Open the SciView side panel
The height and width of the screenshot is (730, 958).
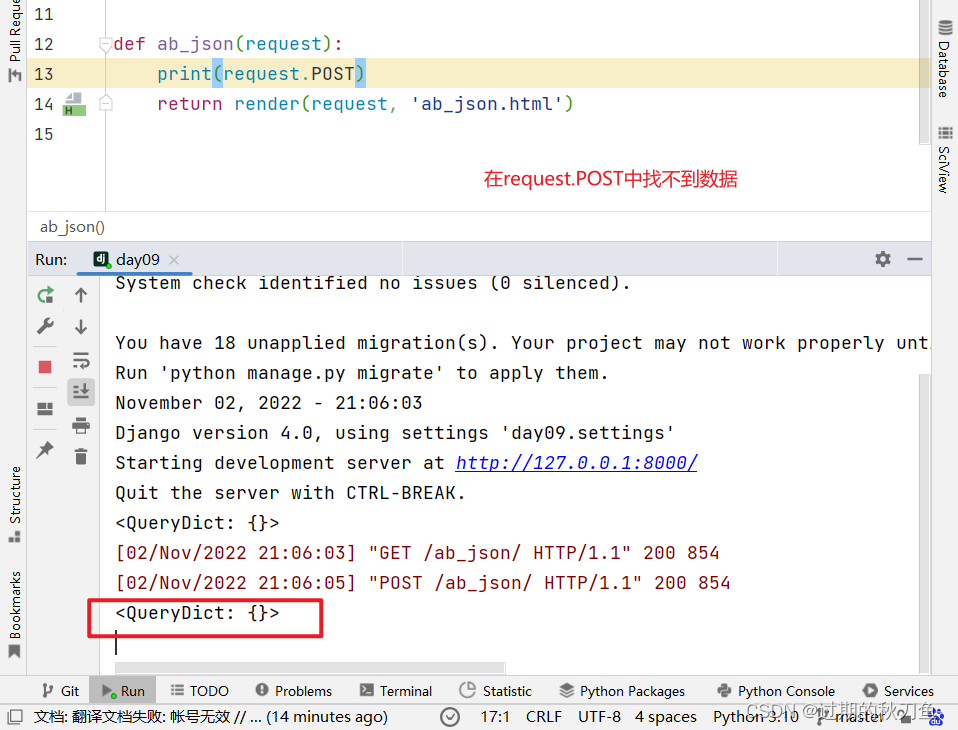[x=945, y=160]
